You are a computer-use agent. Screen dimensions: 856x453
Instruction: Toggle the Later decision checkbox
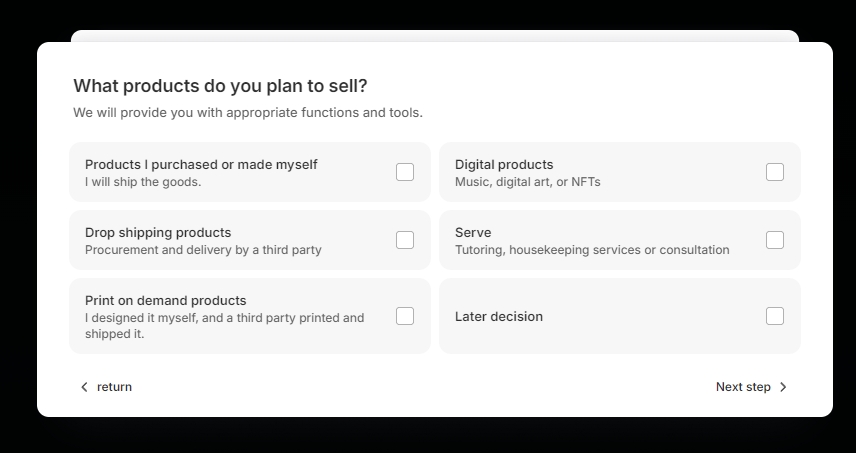point(775,316)
